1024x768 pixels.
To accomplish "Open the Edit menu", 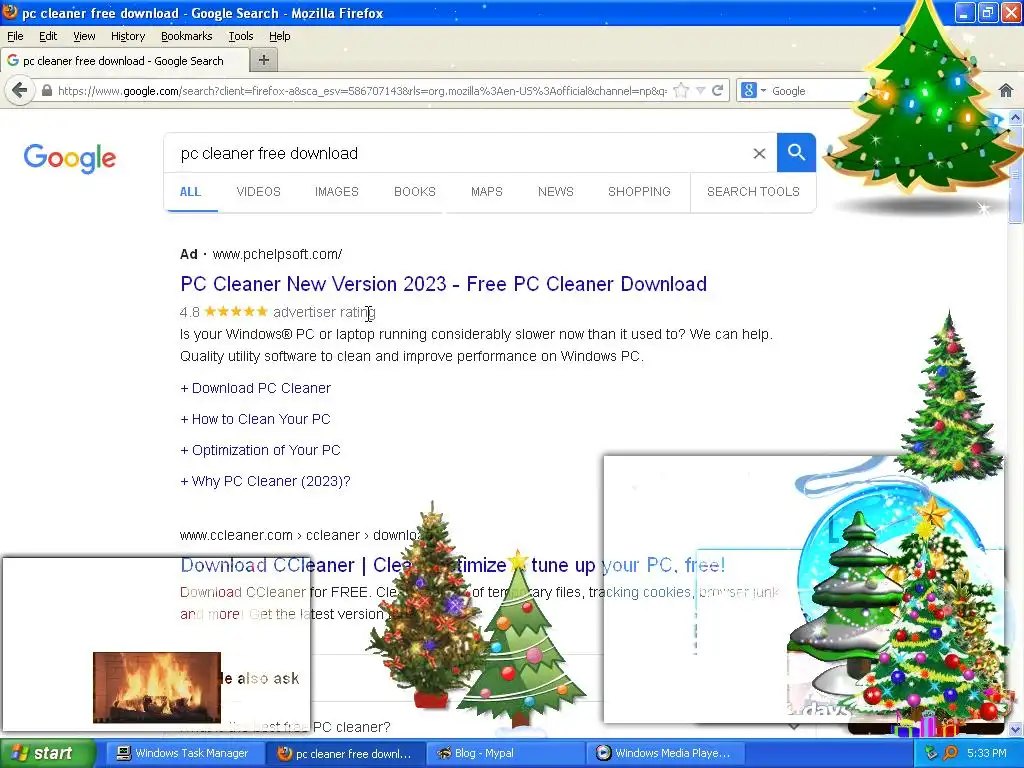I will tap(48, 36).
